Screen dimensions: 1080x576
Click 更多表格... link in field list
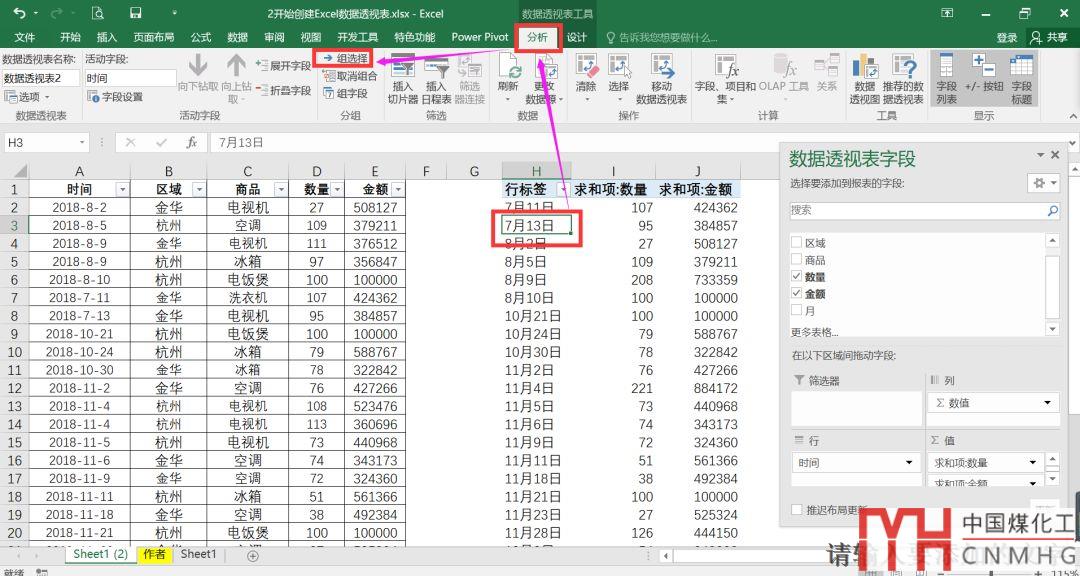[x=815, y=332]
